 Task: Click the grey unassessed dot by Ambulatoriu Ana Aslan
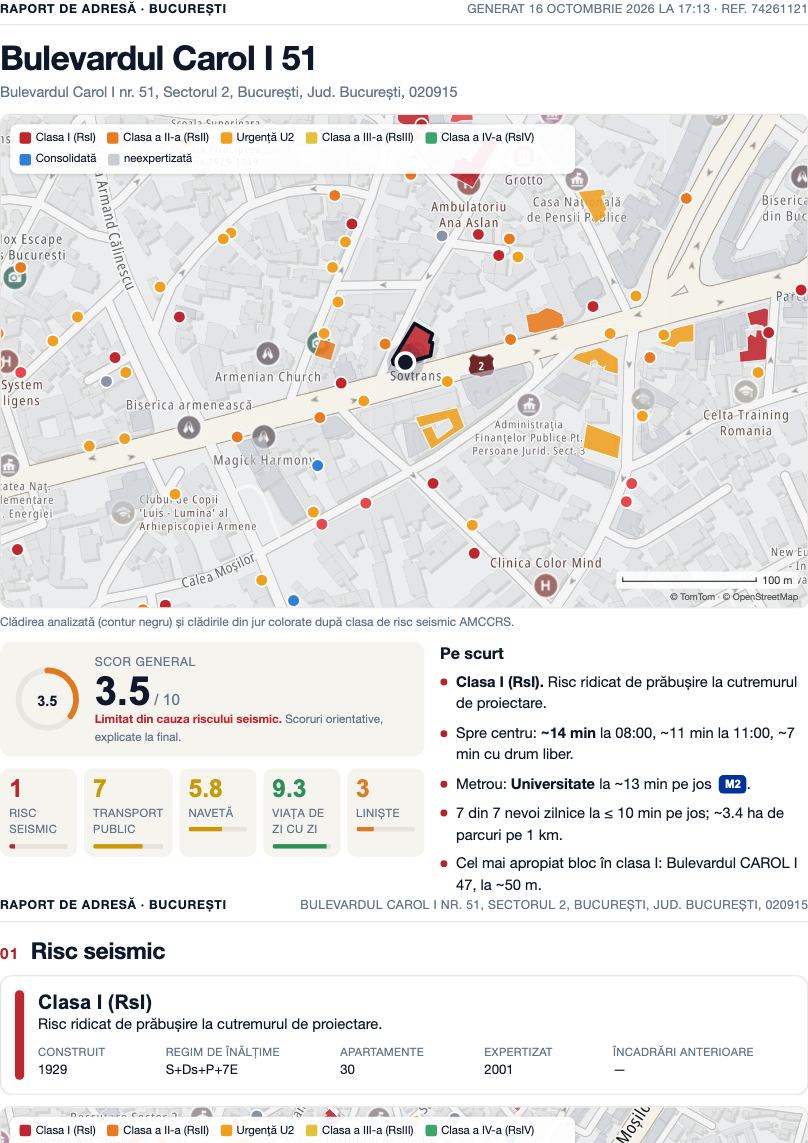pyautogui.click(x=442, y=235)
